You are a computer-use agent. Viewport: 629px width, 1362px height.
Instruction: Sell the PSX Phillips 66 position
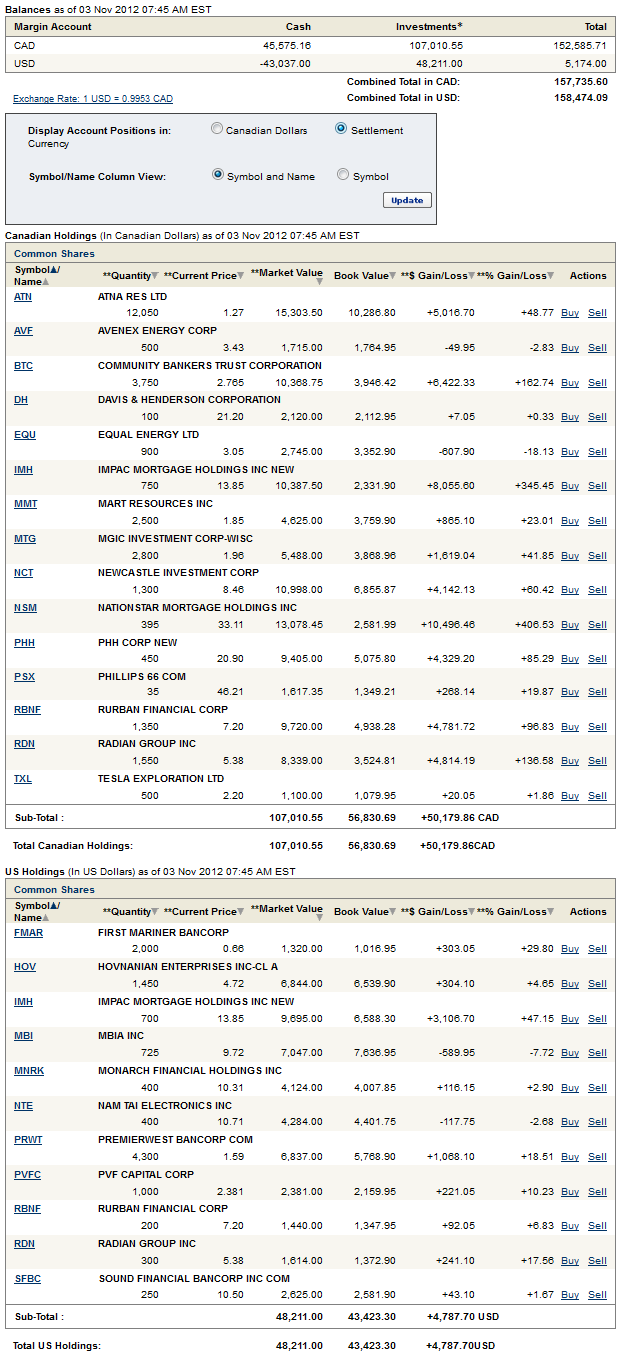[597, 693]
